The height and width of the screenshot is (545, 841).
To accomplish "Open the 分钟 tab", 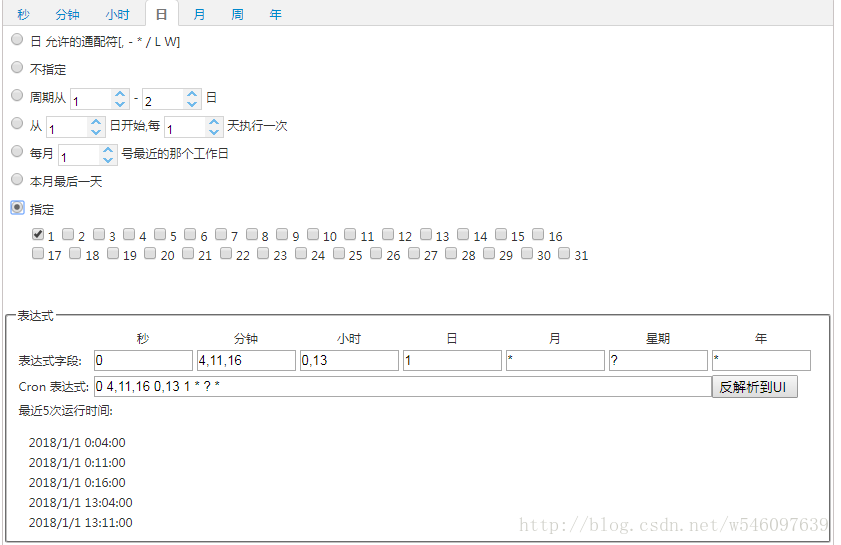I will point(67,14).
